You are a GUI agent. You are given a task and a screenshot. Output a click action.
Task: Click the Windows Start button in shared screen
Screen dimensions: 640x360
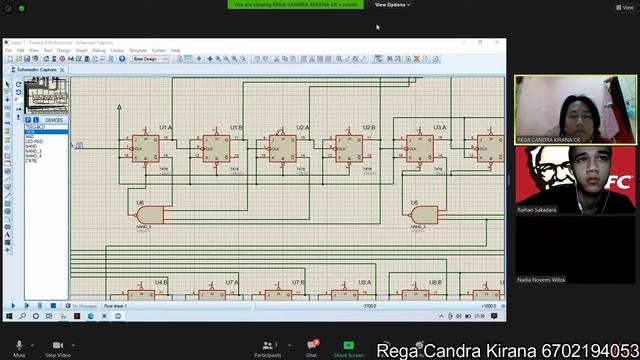click(x=9, y=316)
